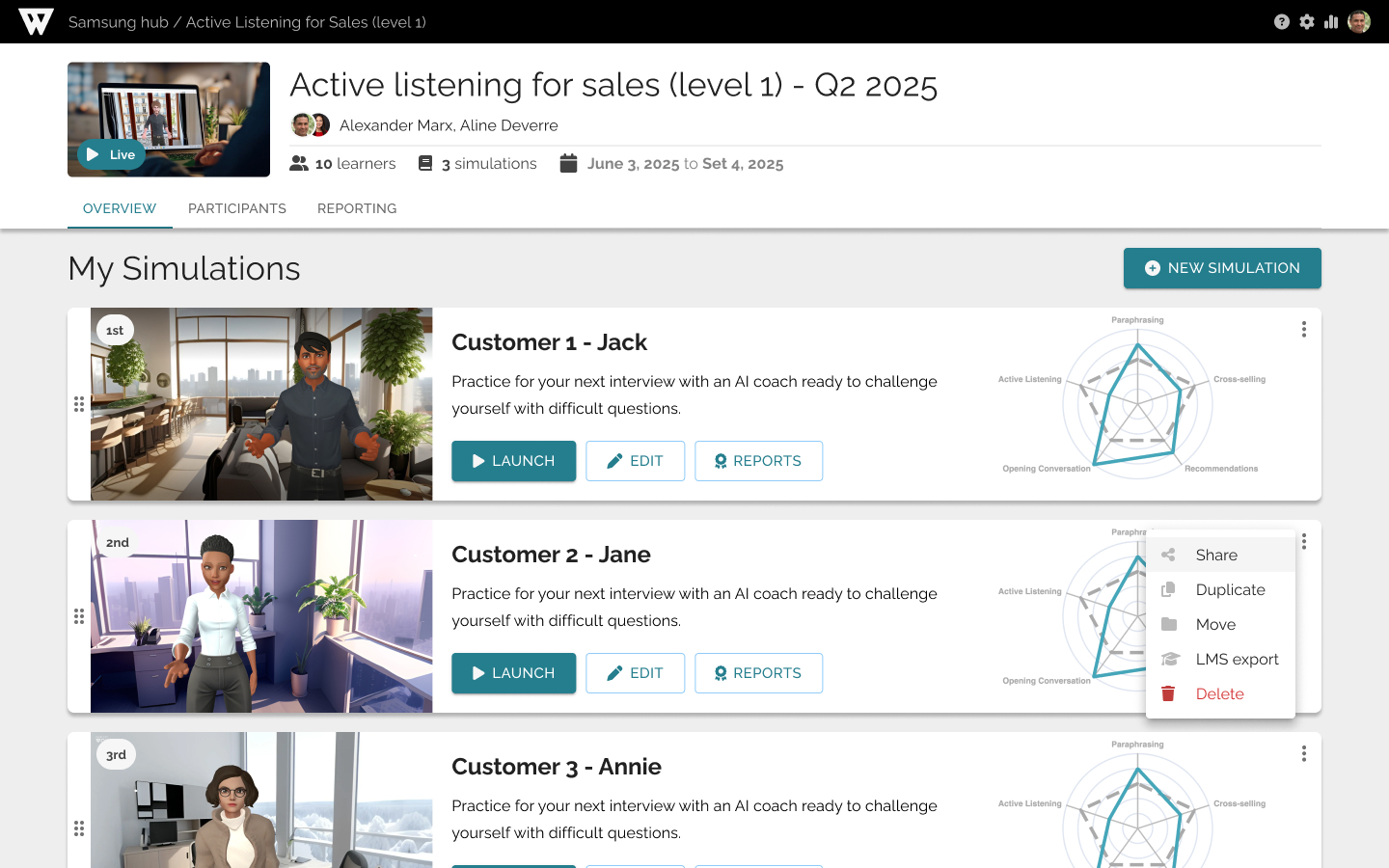Grab the drag handle for Customer 1 - Jack
The width and height of the screenshot is (1389, 868).
click(79, 404)
